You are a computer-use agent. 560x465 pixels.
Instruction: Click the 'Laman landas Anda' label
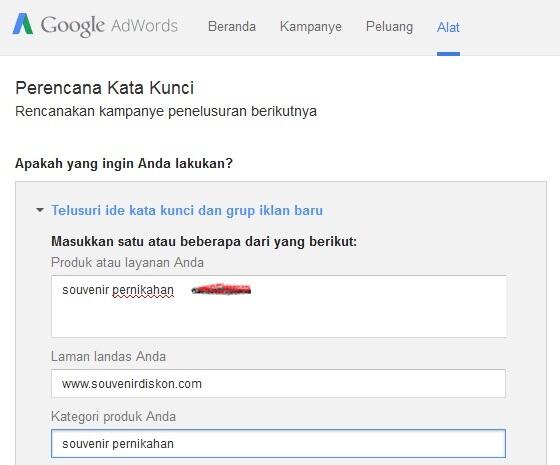(x=108, y=356)
